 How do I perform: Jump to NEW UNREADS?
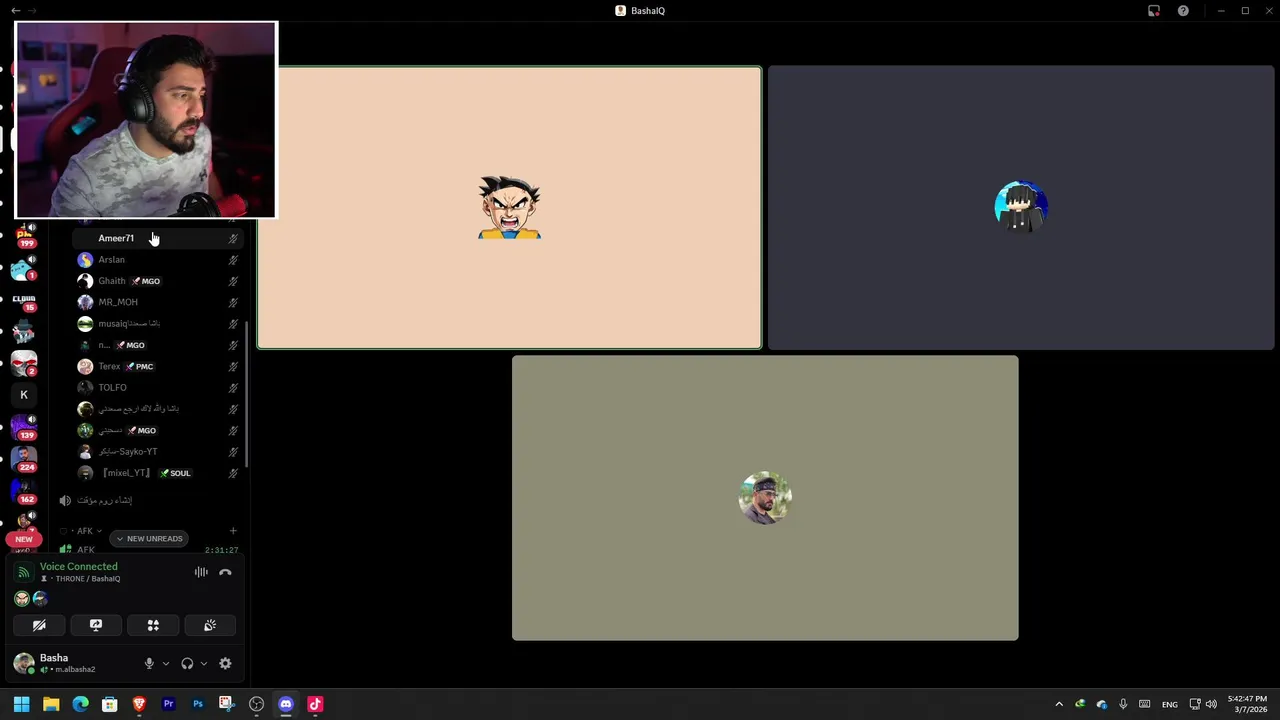click(149, 539)
